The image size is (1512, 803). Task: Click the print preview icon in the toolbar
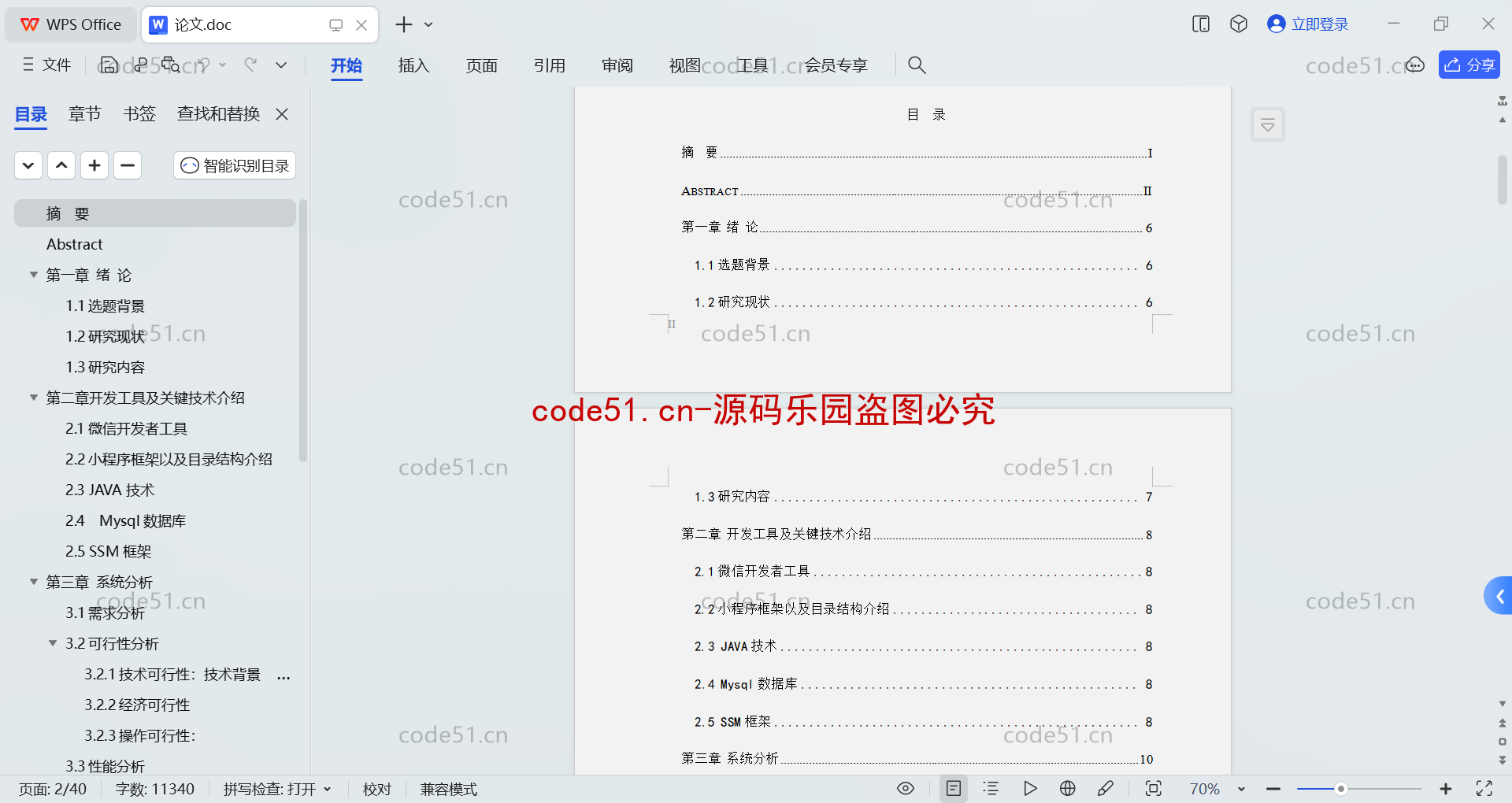tap(171, 65)
